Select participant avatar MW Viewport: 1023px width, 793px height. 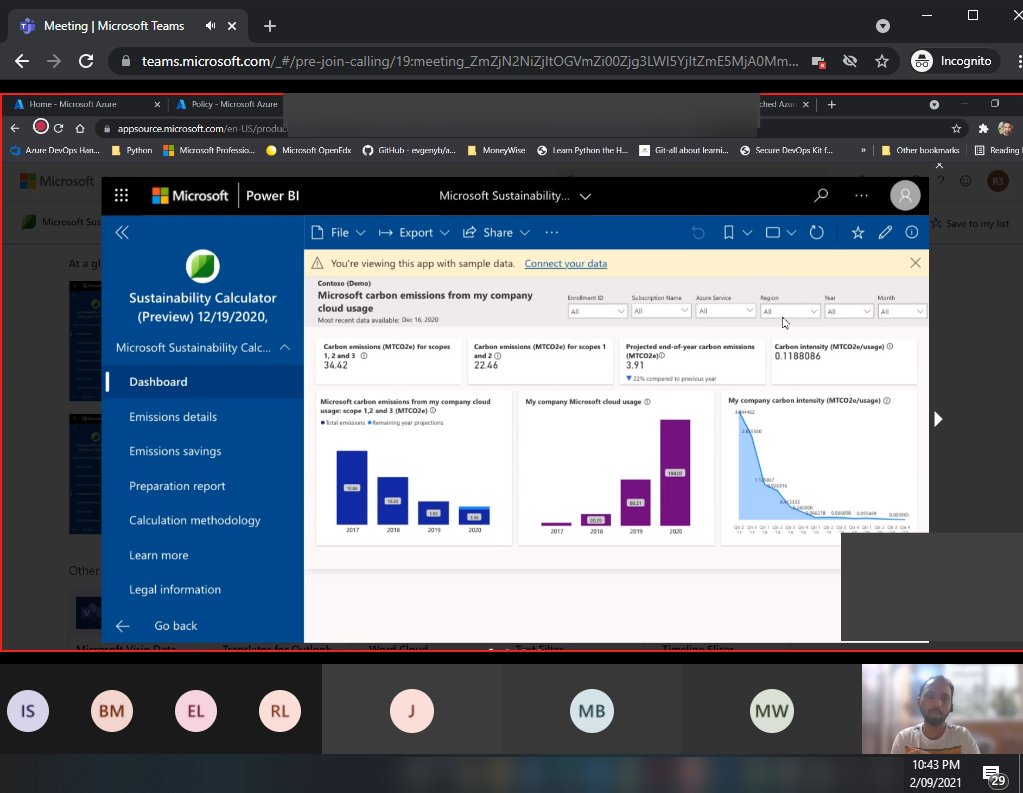tap(771, 711)
